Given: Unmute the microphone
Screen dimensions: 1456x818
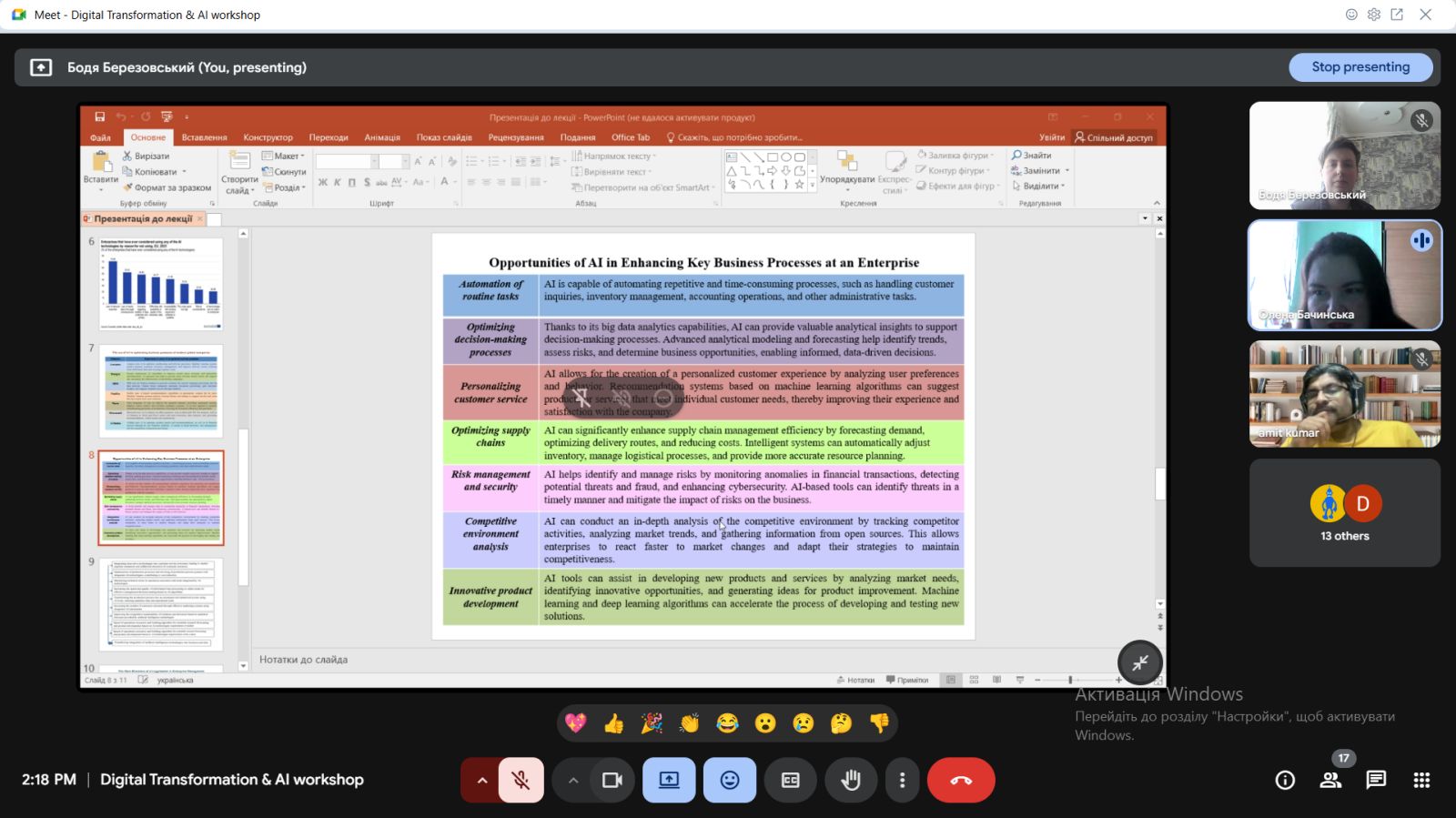Looking at the screenshot, I should click(x=521, y=780).
